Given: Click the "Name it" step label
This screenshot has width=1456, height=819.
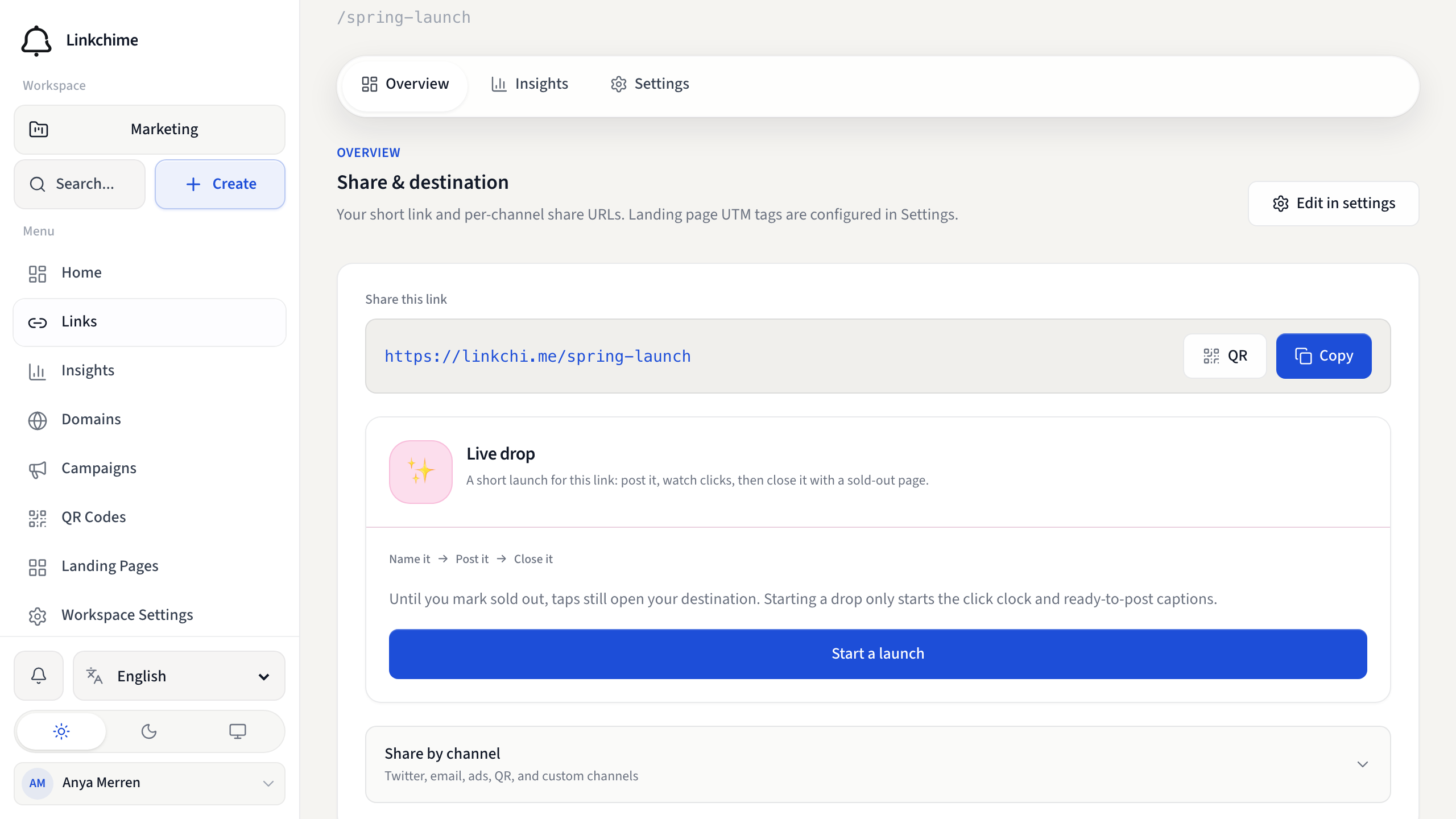Looking at the screenshot, I should (x=409, y=559).
